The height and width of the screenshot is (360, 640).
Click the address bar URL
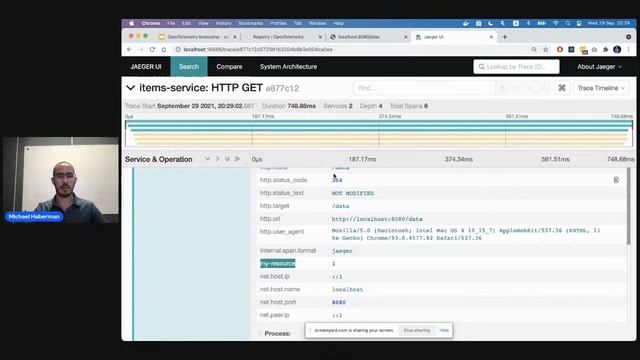[258, 49]
